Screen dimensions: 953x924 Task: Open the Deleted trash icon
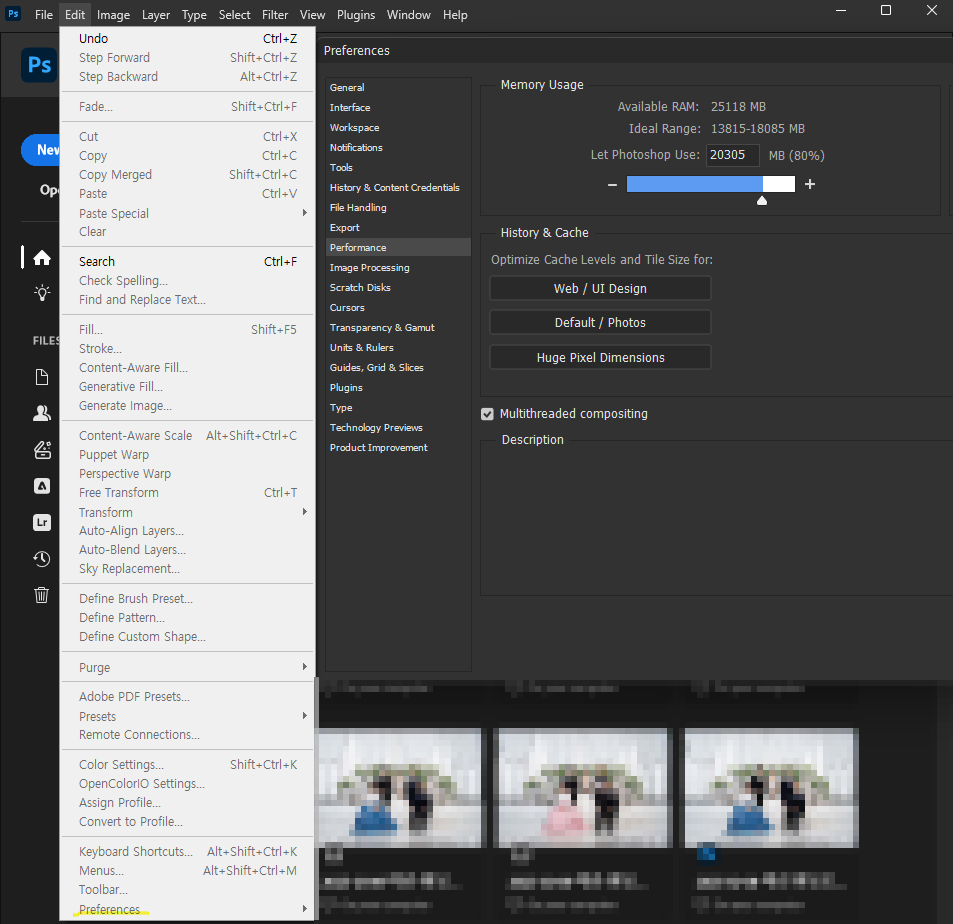(x=41, y=595)
